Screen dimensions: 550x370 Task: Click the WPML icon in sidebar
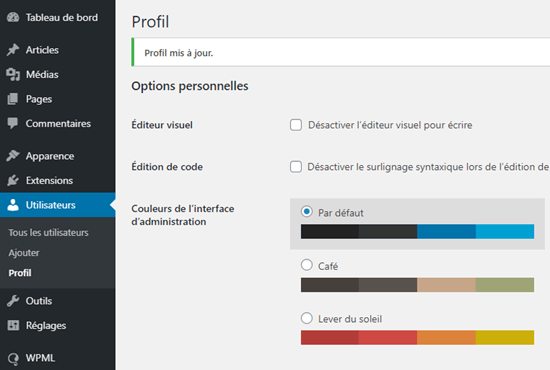(x=13, y=358)
